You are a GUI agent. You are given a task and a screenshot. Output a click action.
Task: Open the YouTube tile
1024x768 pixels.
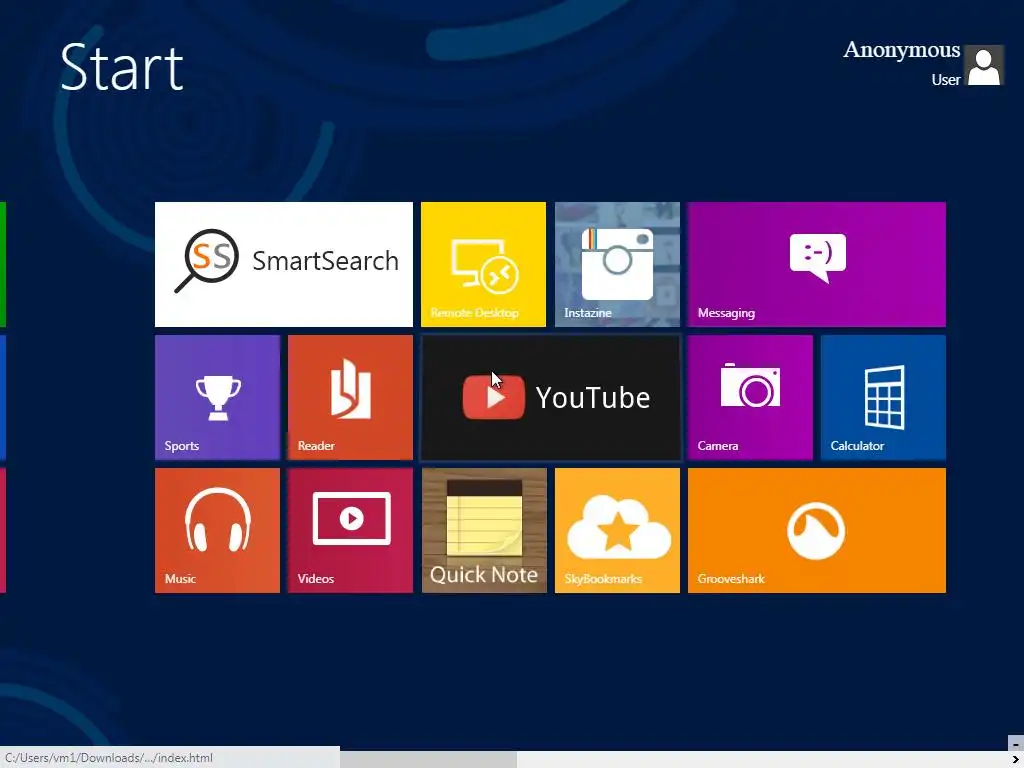pyautogui.click(x=551, y=397)
